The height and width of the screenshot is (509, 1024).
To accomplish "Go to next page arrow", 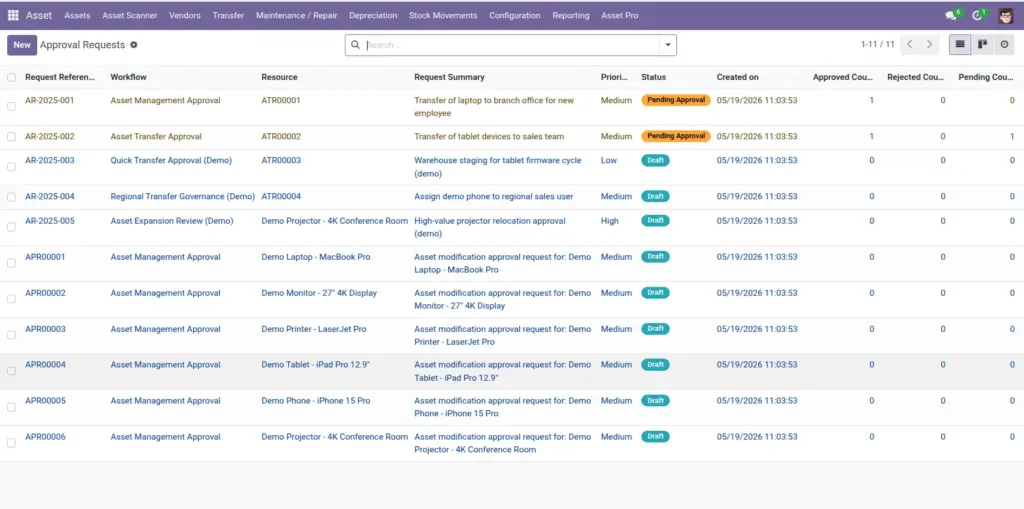I will (929, 44).
